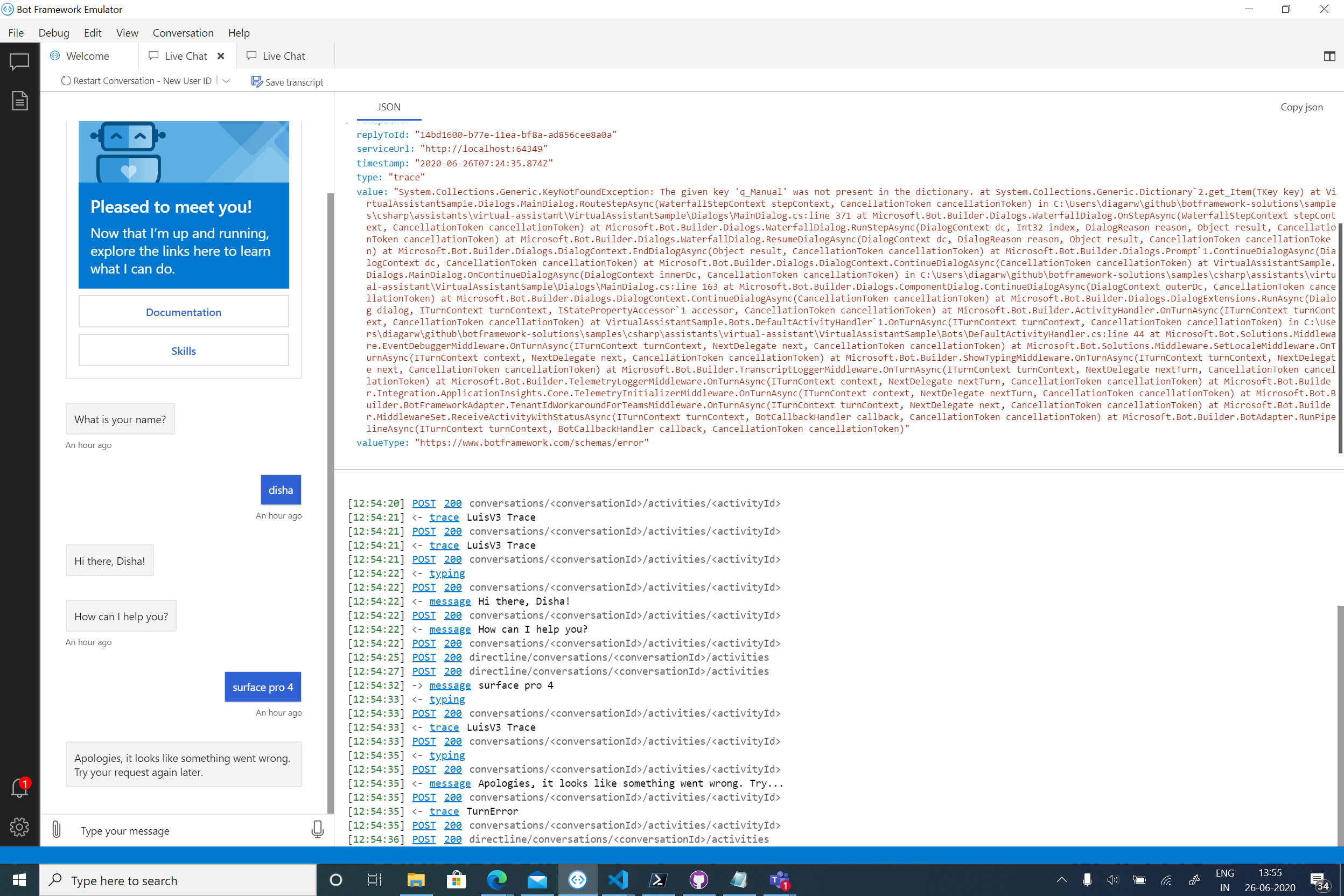Switch to the Welcome tab

(88, 55)
